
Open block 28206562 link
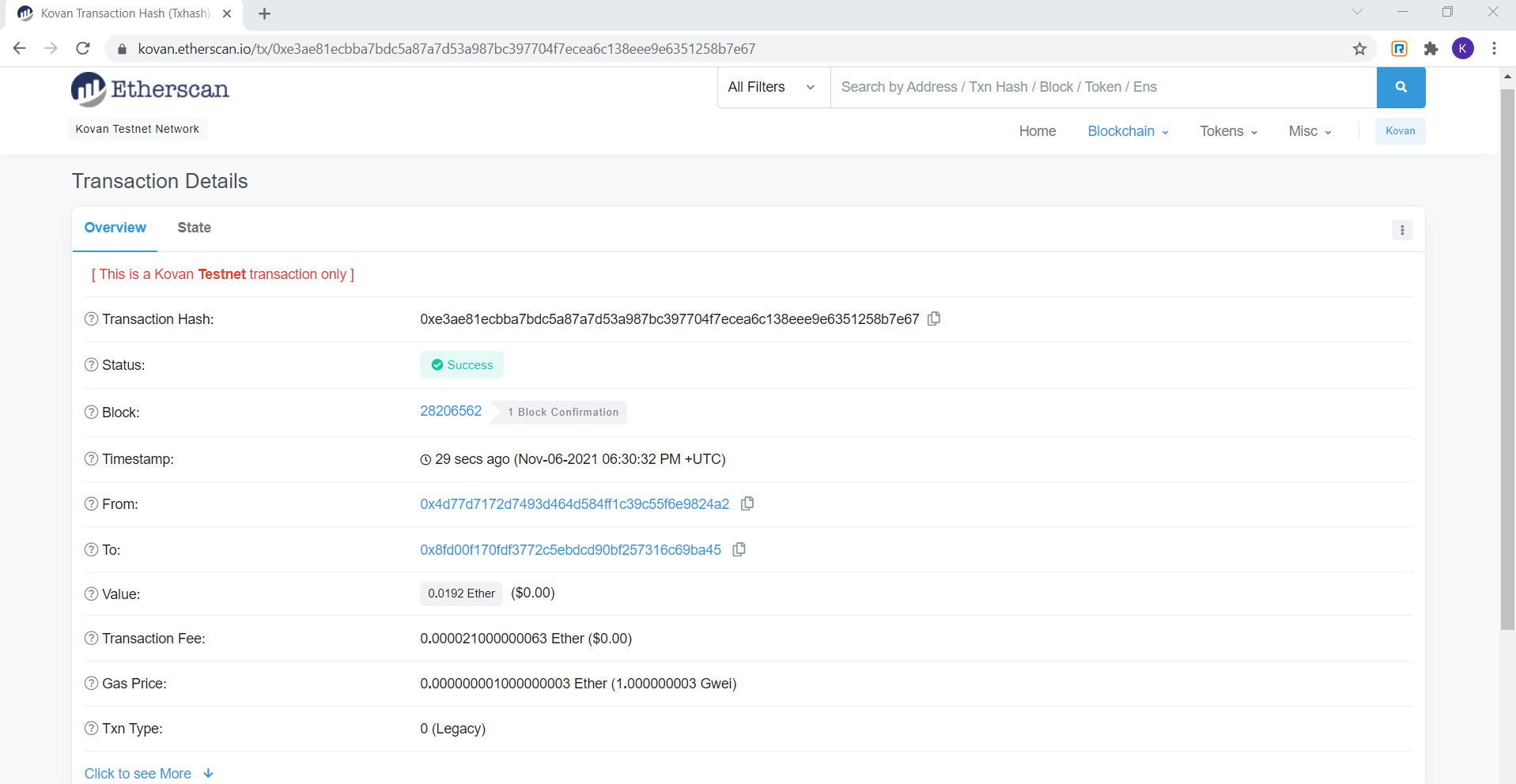coord(451,411)
